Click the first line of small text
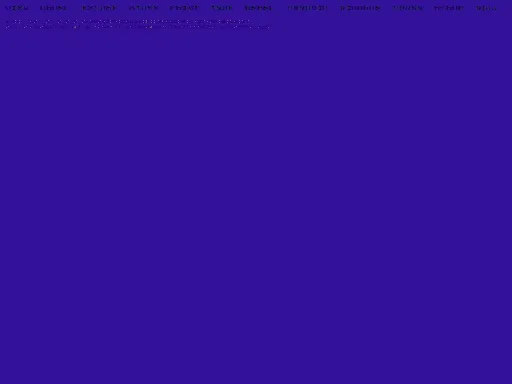Image resolution: width=512 pixels, height=384 pixels. click(128, 22)
